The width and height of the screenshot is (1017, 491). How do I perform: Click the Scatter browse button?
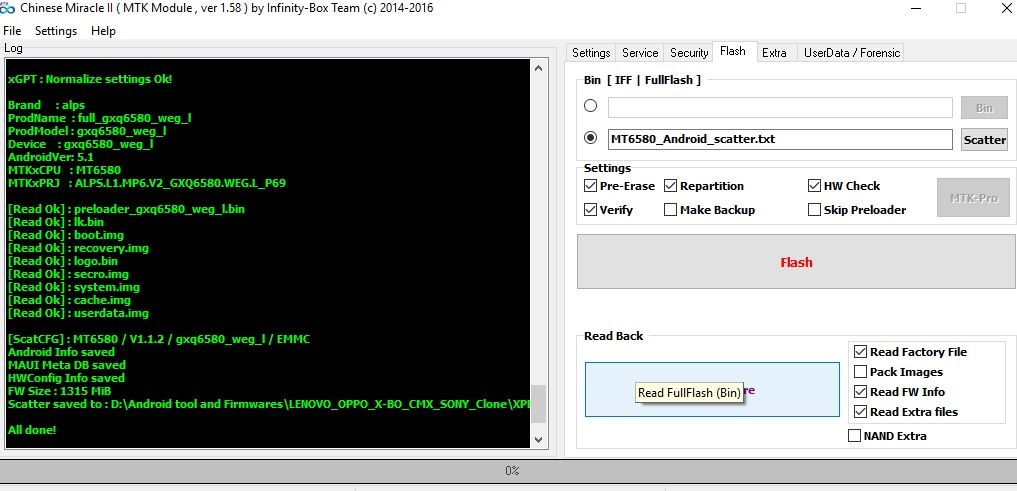(x=984, y=139)
